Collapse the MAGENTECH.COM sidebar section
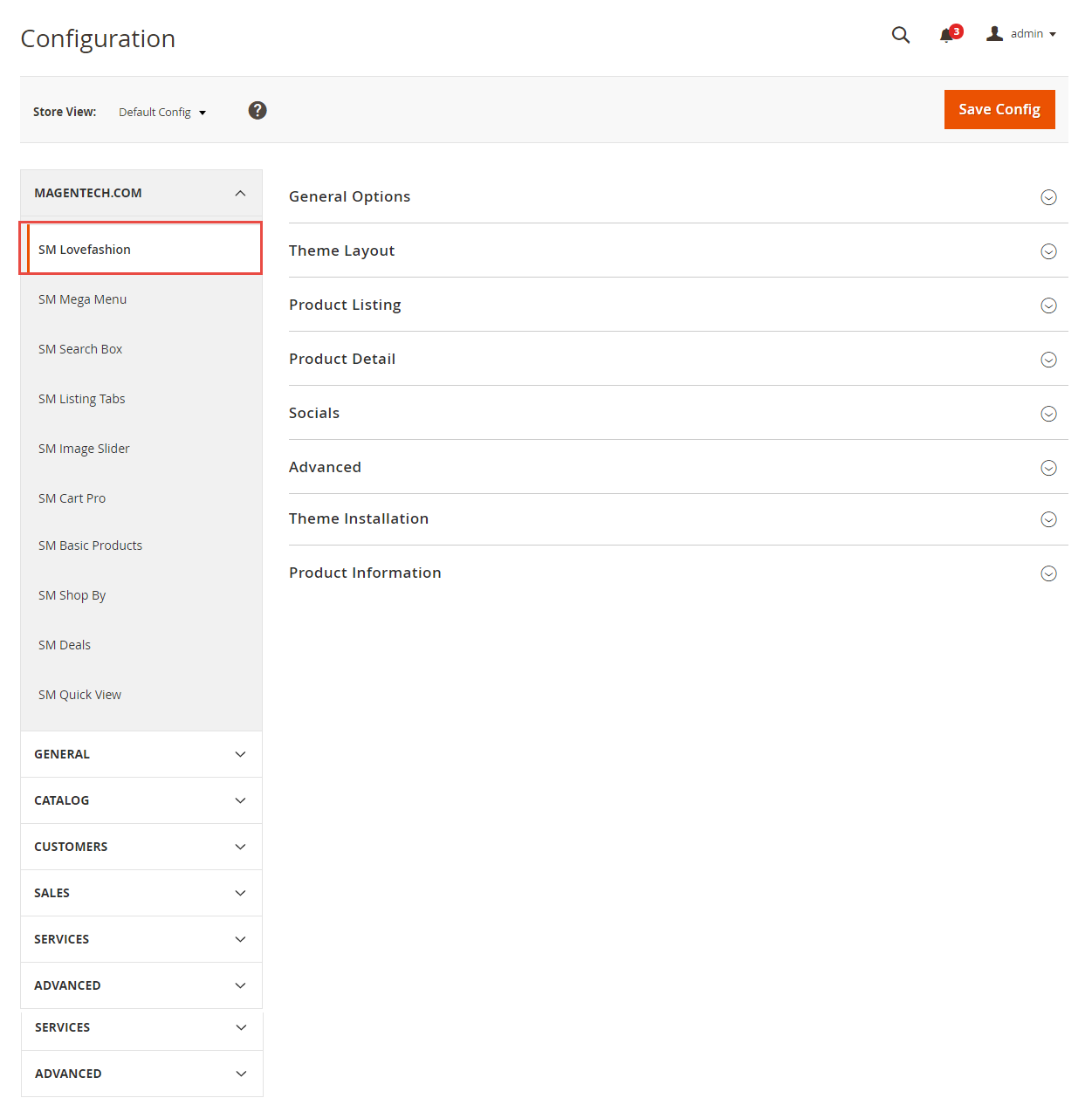Image resolution: width=1092 pixels, height=1098 pixels. tap(141, 193)
